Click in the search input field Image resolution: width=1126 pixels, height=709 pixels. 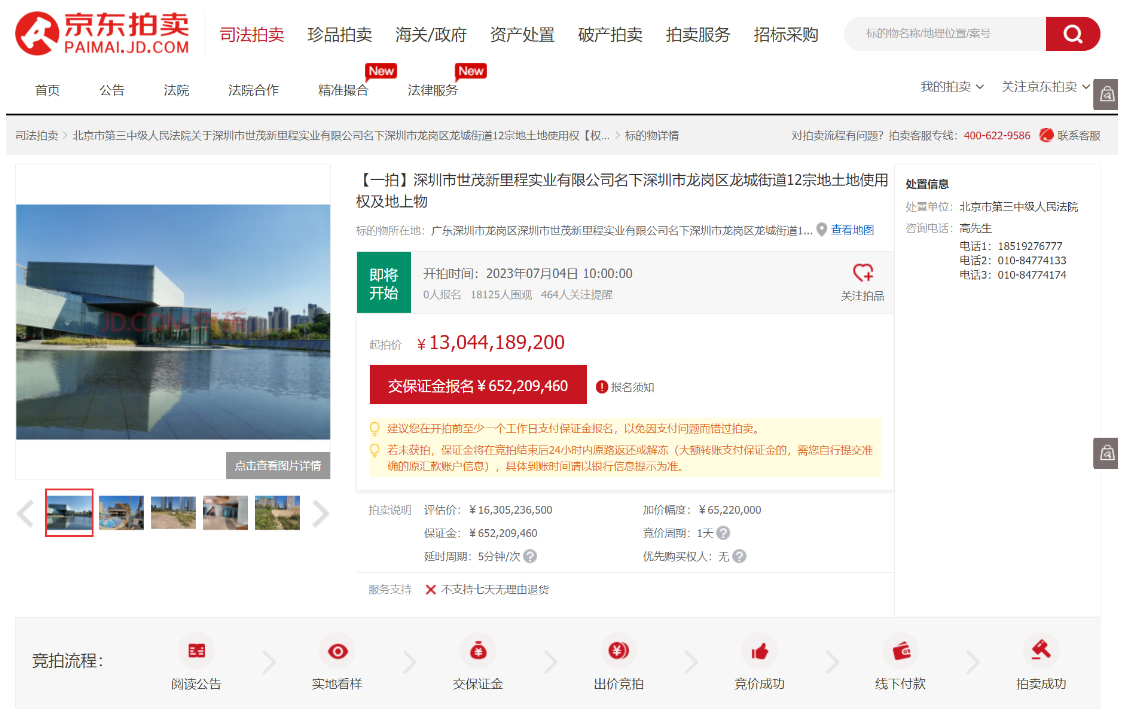click(x=944, y=34)
